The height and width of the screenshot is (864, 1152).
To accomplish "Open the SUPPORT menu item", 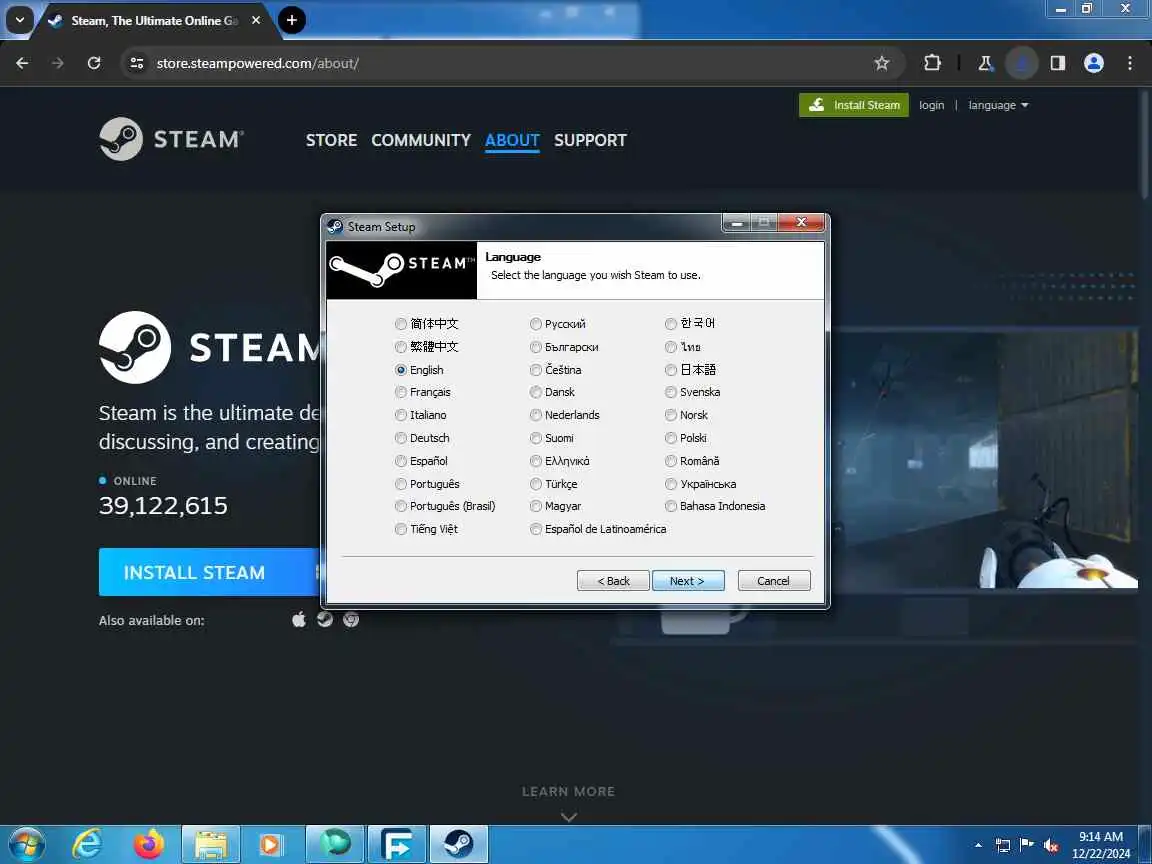I will click(x=590, y=140).
